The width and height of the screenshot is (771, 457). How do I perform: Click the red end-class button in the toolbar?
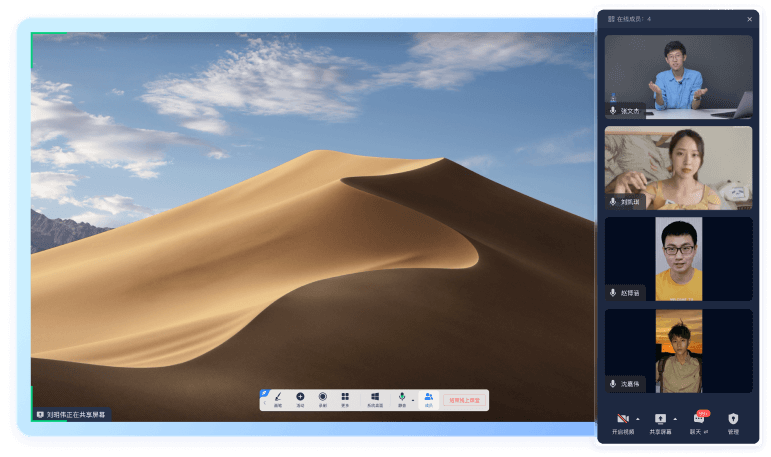464,400
